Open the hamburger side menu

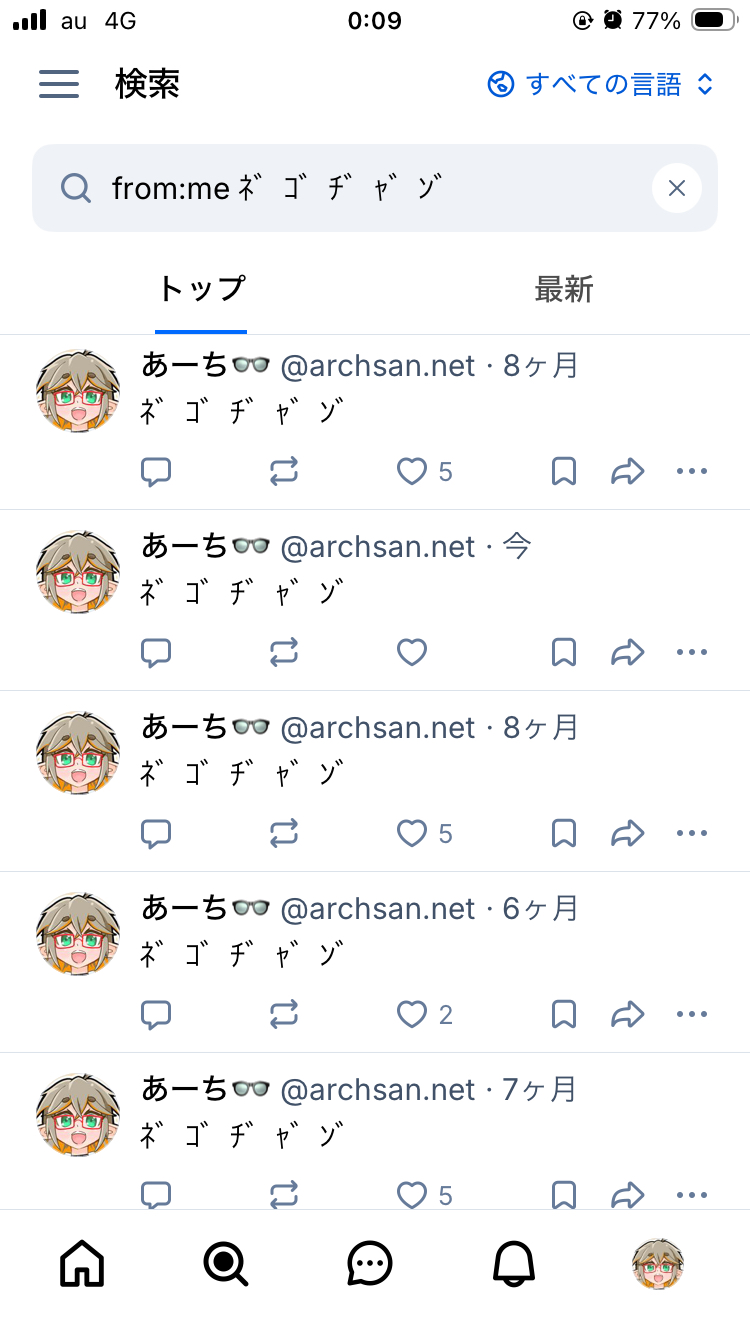point(59,84)
